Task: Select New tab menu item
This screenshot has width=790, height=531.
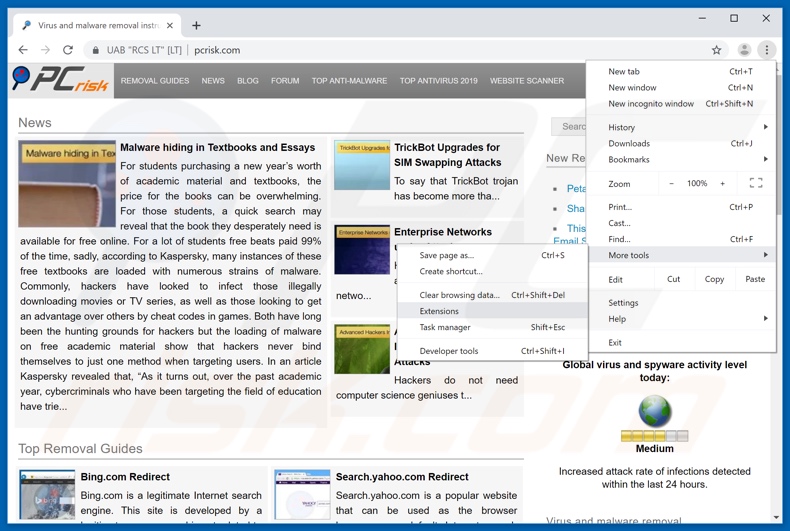Action: [x=681, y=72]
